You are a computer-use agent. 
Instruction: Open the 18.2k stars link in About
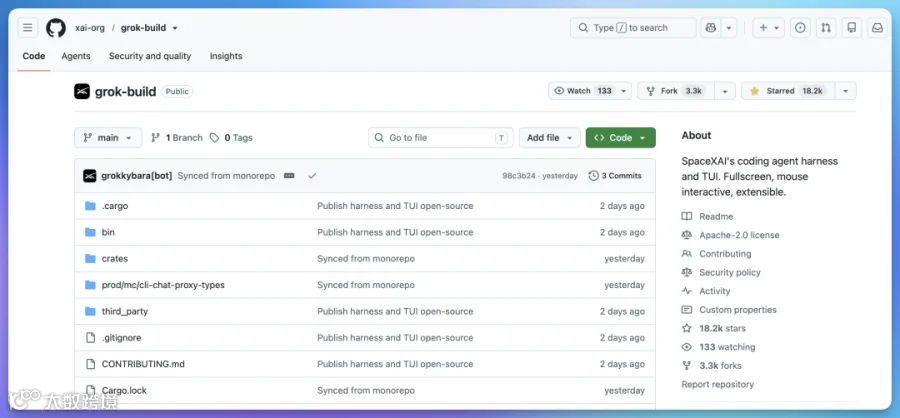pyautogui.click(x=722, y=328)
